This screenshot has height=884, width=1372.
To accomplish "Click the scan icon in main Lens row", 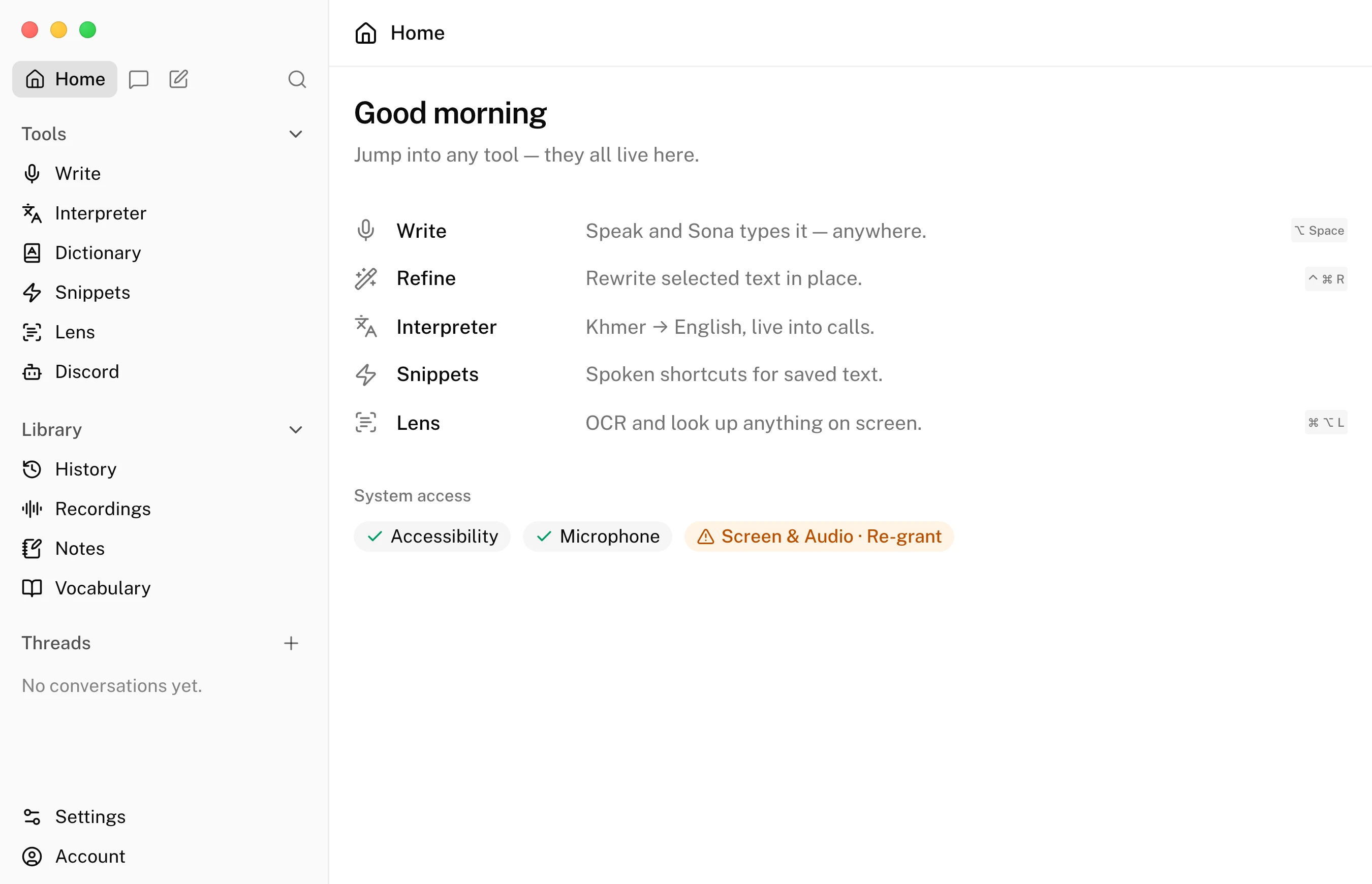I will pyautogui.click(x=366, y=423).
